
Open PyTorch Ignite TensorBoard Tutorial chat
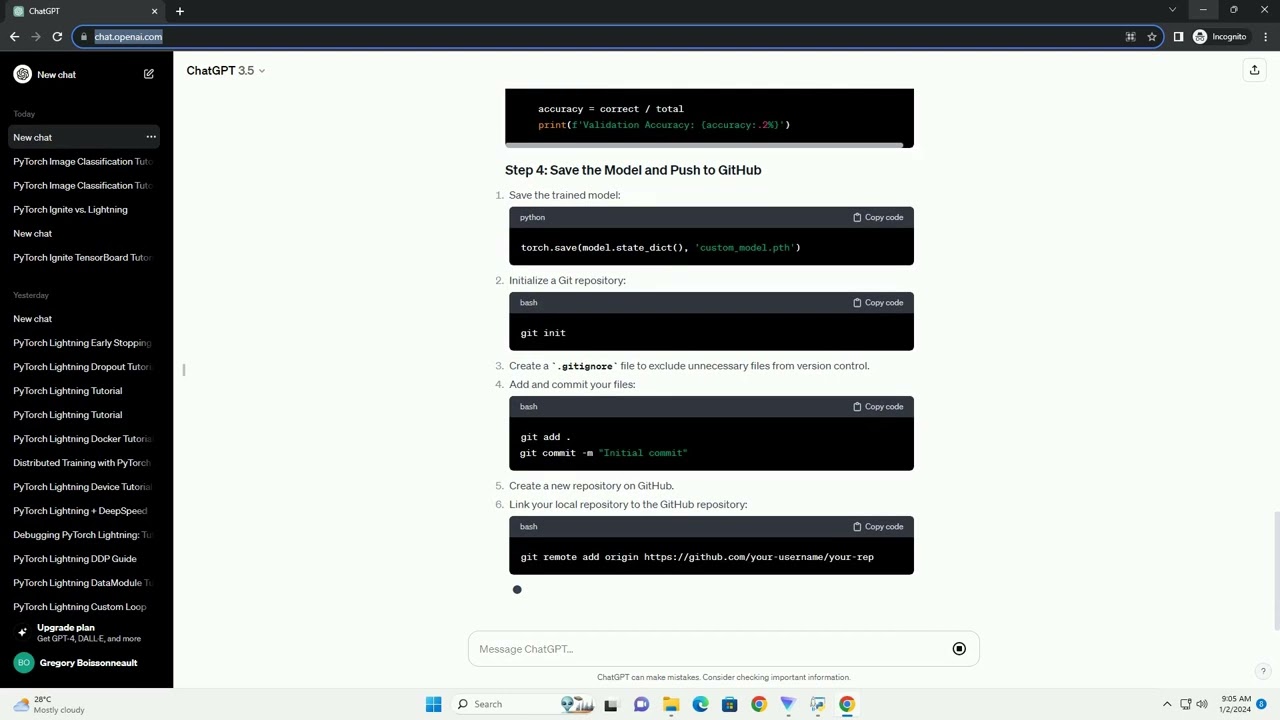[x=86, y=257]
